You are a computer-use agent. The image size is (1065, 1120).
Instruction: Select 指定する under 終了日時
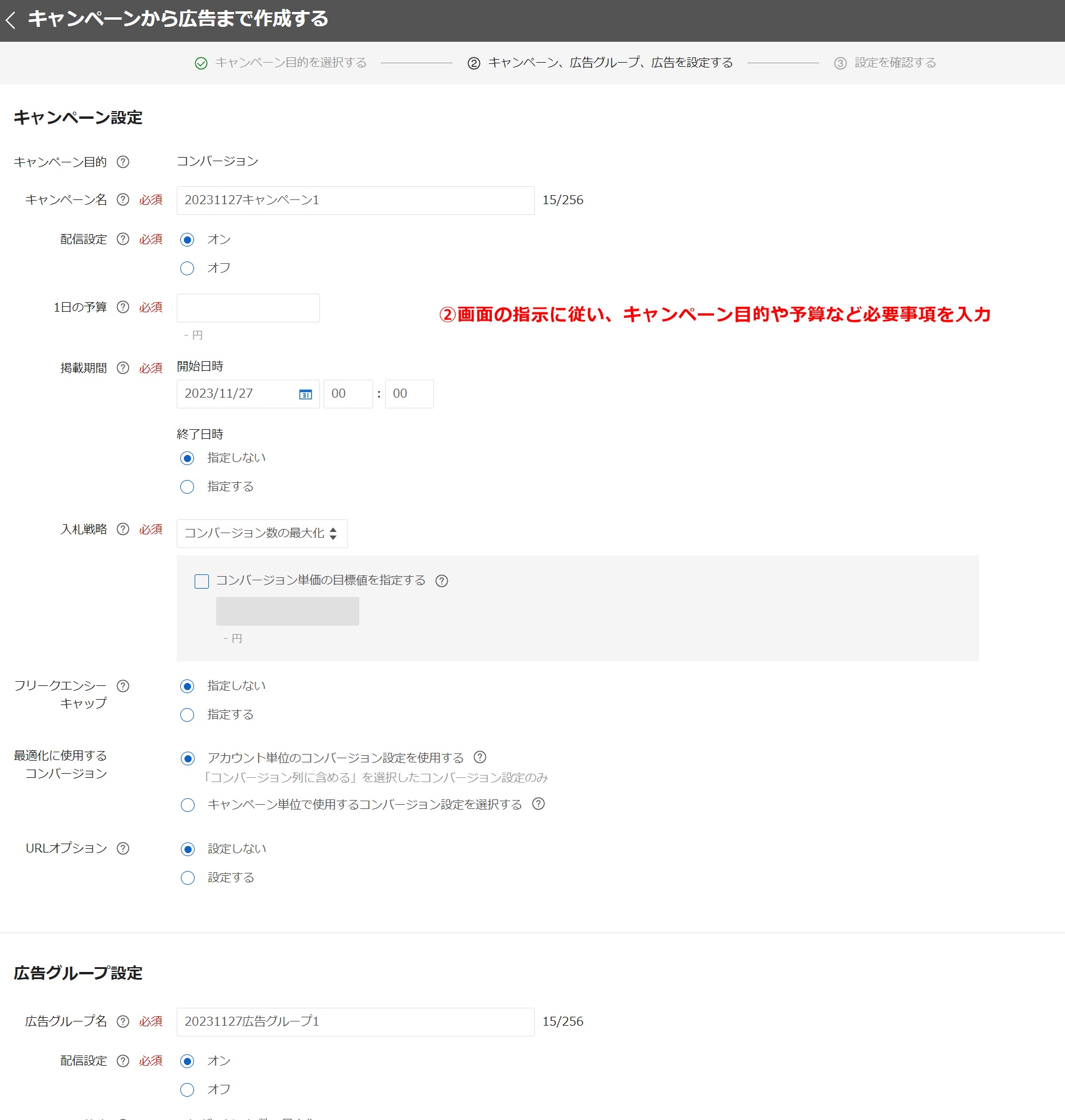click(187, 487)
